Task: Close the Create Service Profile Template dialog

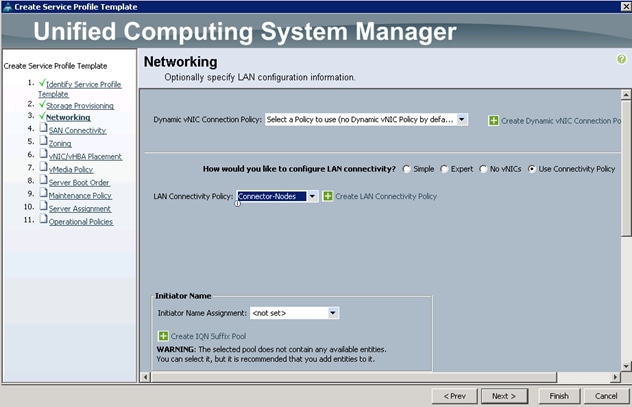Action: tap(626, 6)
